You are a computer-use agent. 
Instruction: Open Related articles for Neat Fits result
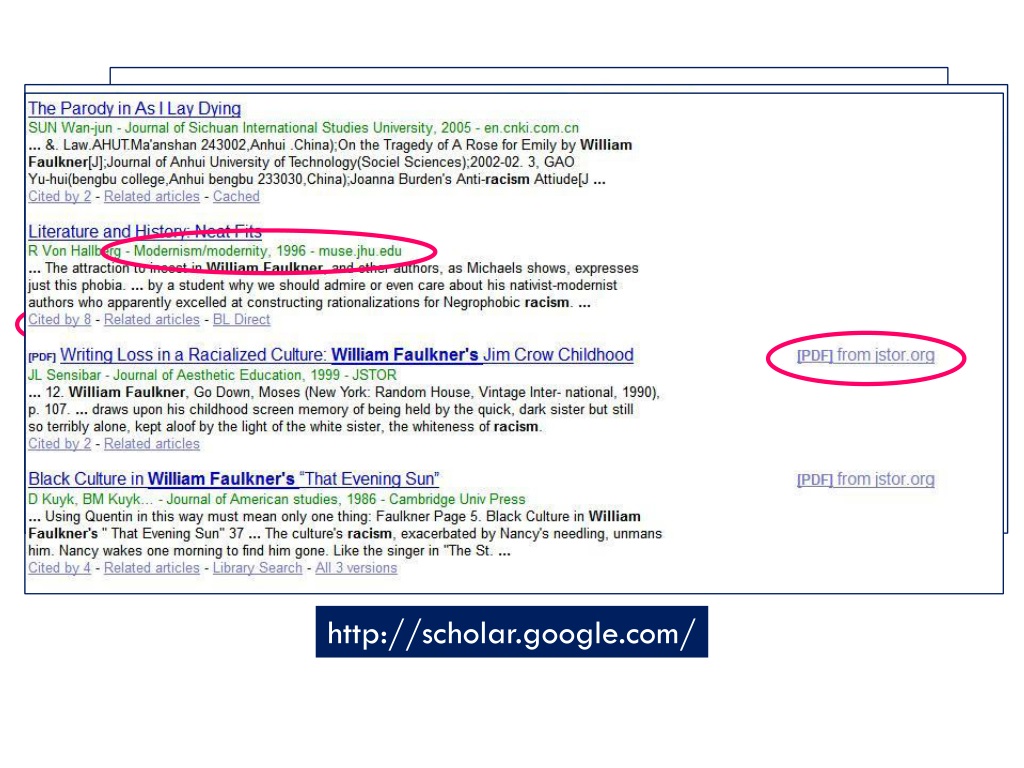152,319
